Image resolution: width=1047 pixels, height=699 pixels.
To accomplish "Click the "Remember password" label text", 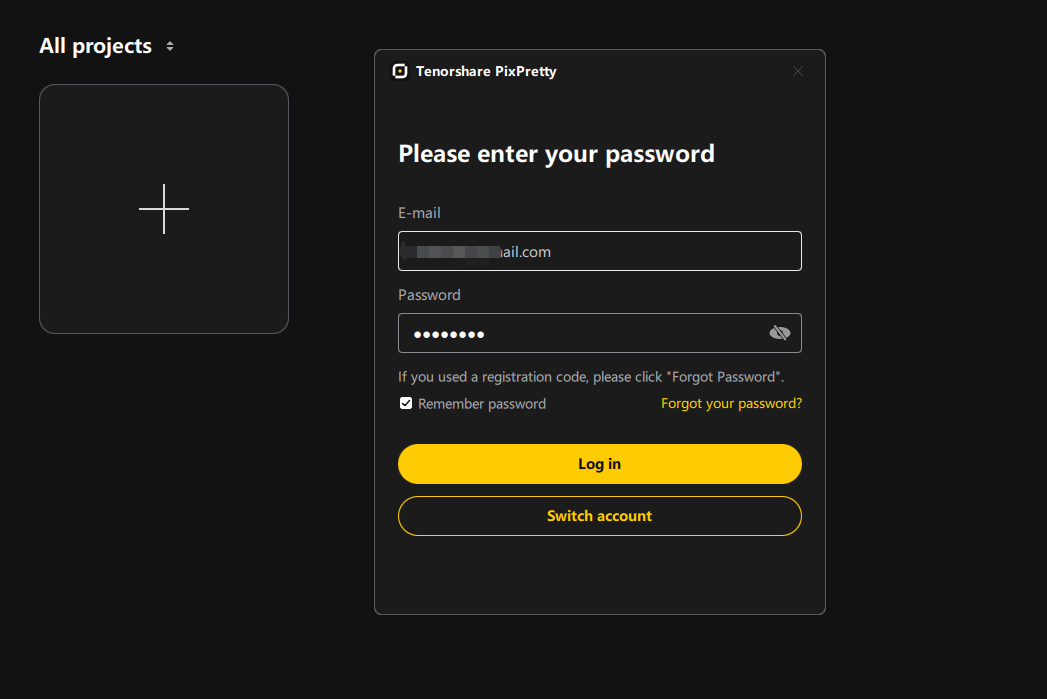I will pyautogui.click(x=482, y=404).
